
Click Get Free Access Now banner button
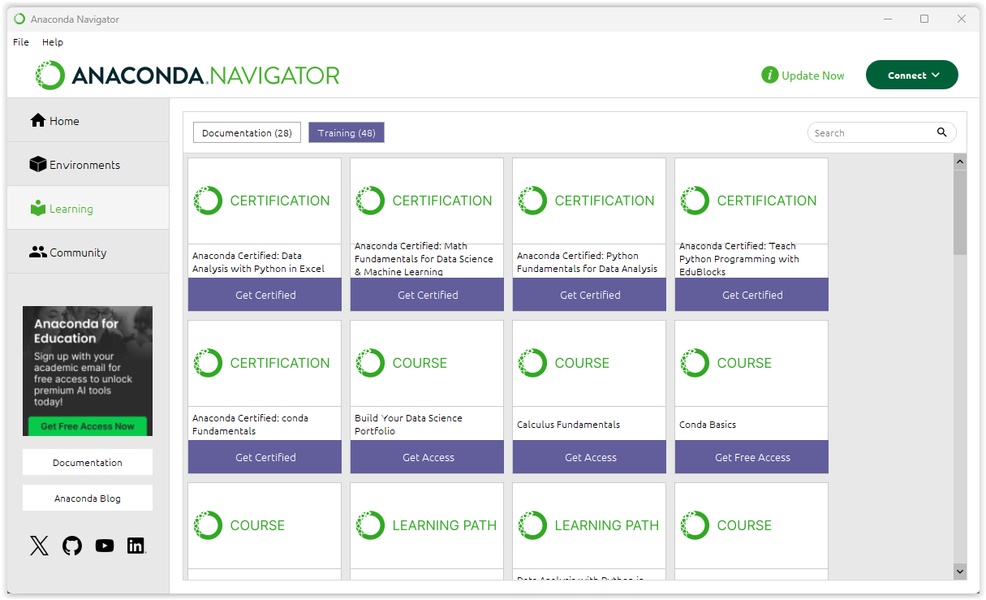point(88,426)
